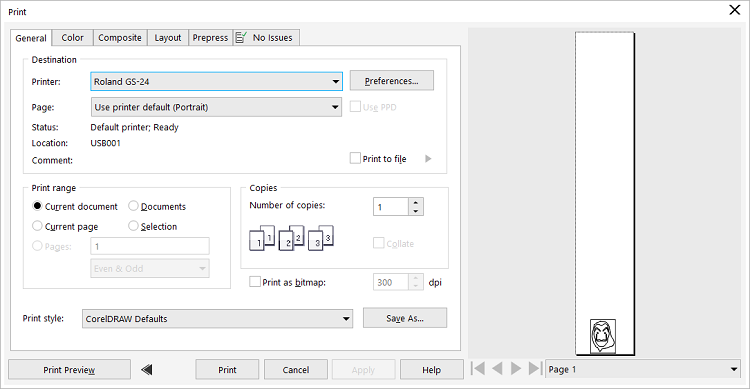The image size is (750, 389).
Task: Go to previous page in preview
Action: 497,368
